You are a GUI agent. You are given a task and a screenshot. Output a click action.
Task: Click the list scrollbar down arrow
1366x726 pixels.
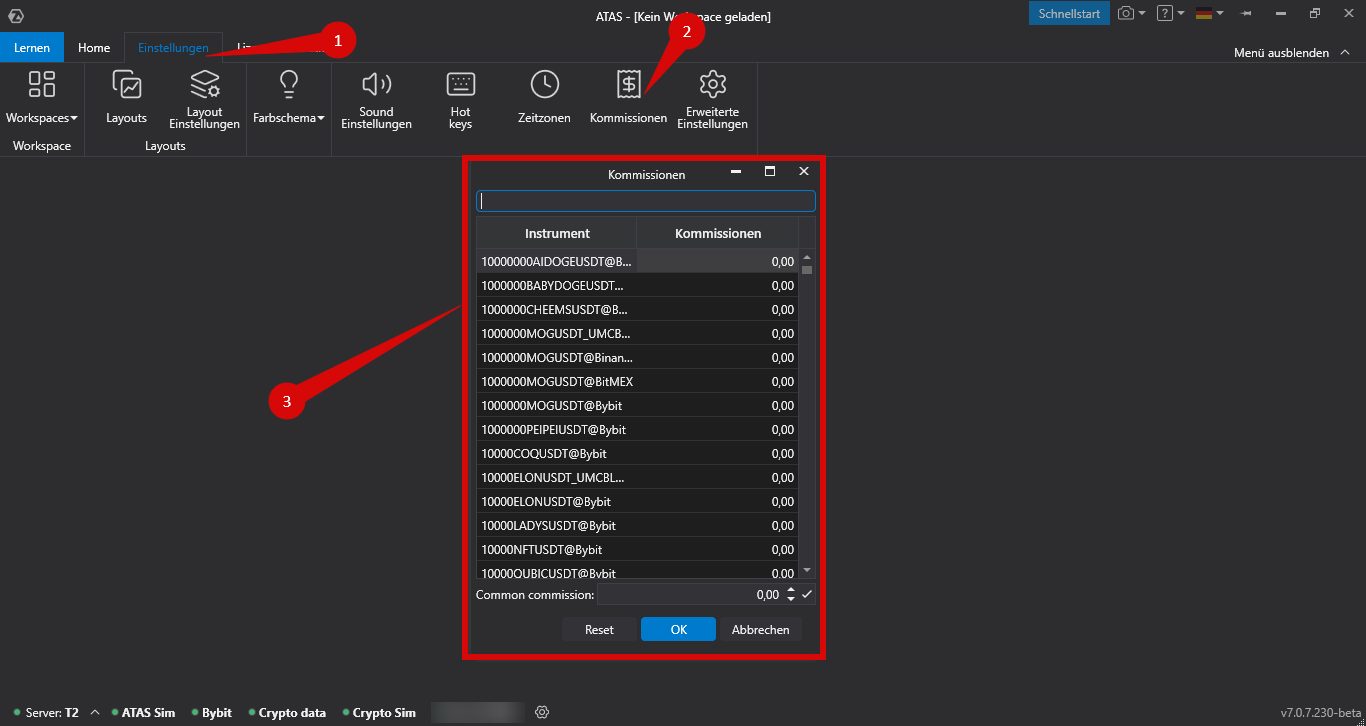tap(807, 570)
